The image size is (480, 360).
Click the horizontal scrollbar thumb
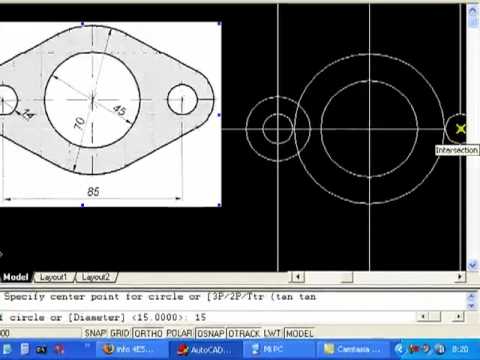[x=346, y=277]
